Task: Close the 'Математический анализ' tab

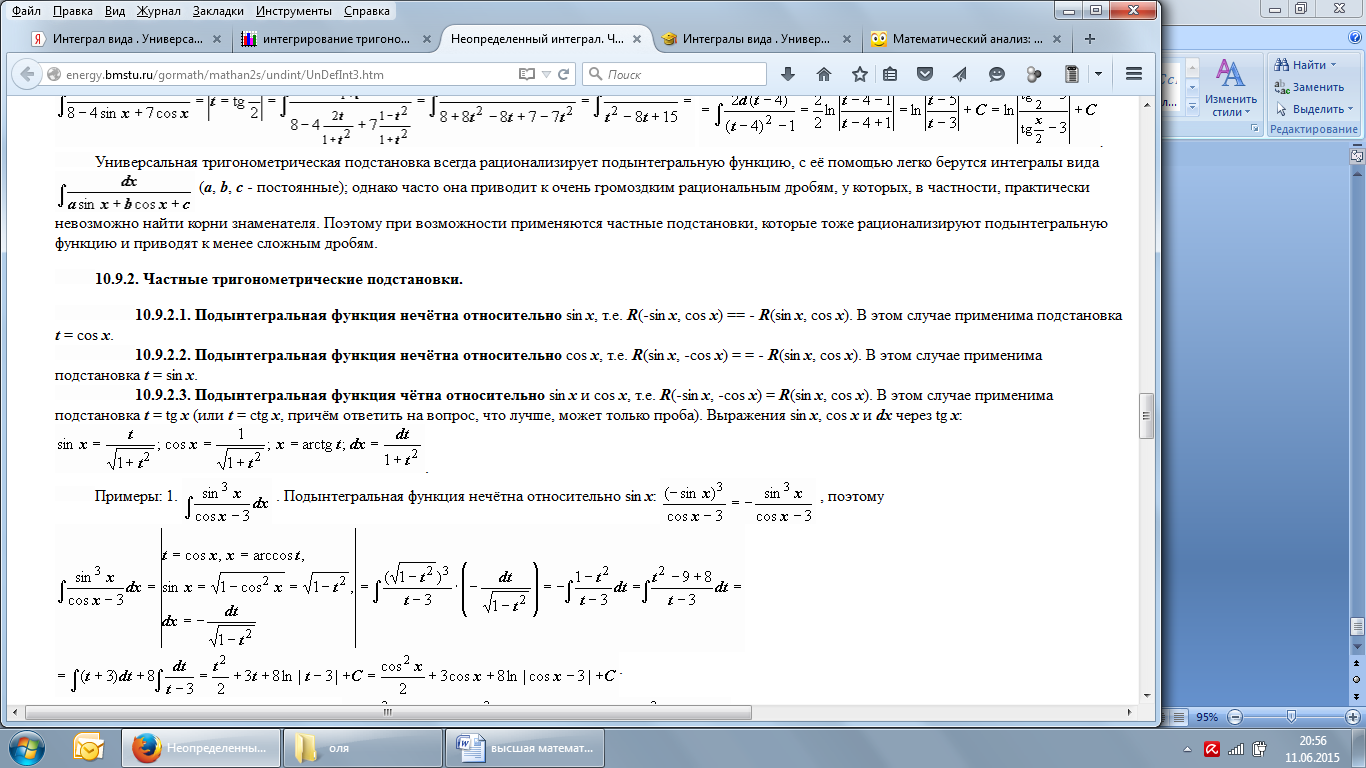Action: point(1059,40)
